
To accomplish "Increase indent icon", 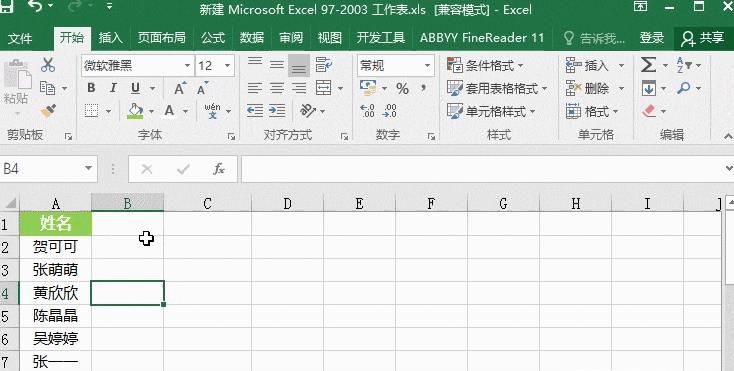I will (277, 111).
